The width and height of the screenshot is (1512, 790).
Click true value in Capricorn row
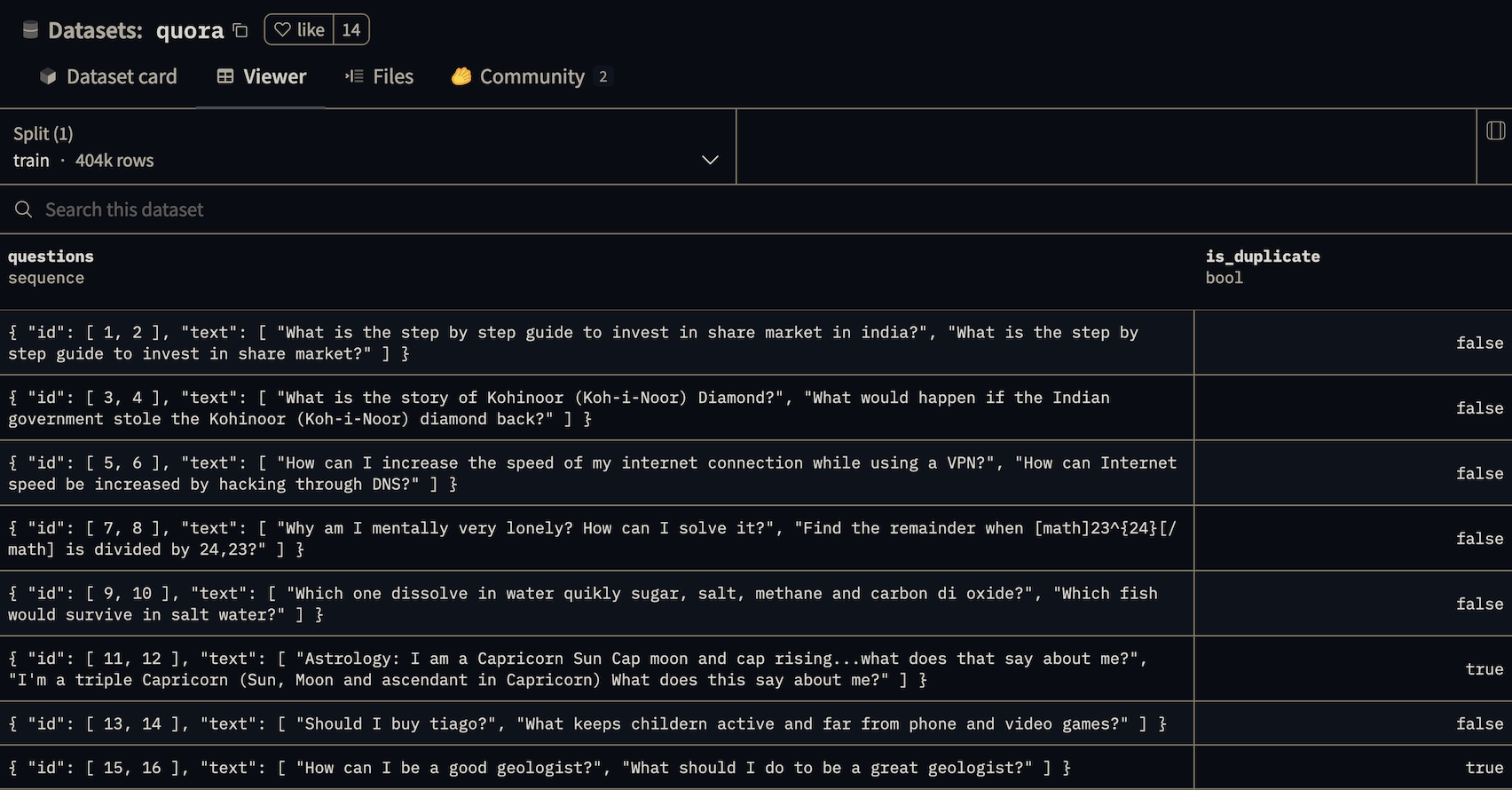pos(1484,668)
